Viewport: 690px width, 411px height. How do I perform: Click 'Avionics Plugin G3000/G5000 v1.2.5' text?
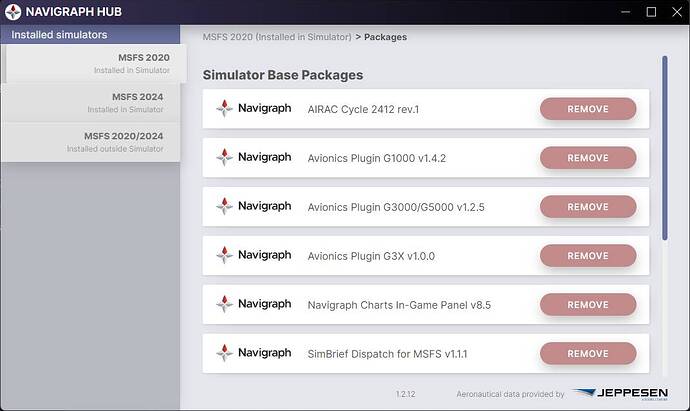pyautogui.click(x=396, y=207)
